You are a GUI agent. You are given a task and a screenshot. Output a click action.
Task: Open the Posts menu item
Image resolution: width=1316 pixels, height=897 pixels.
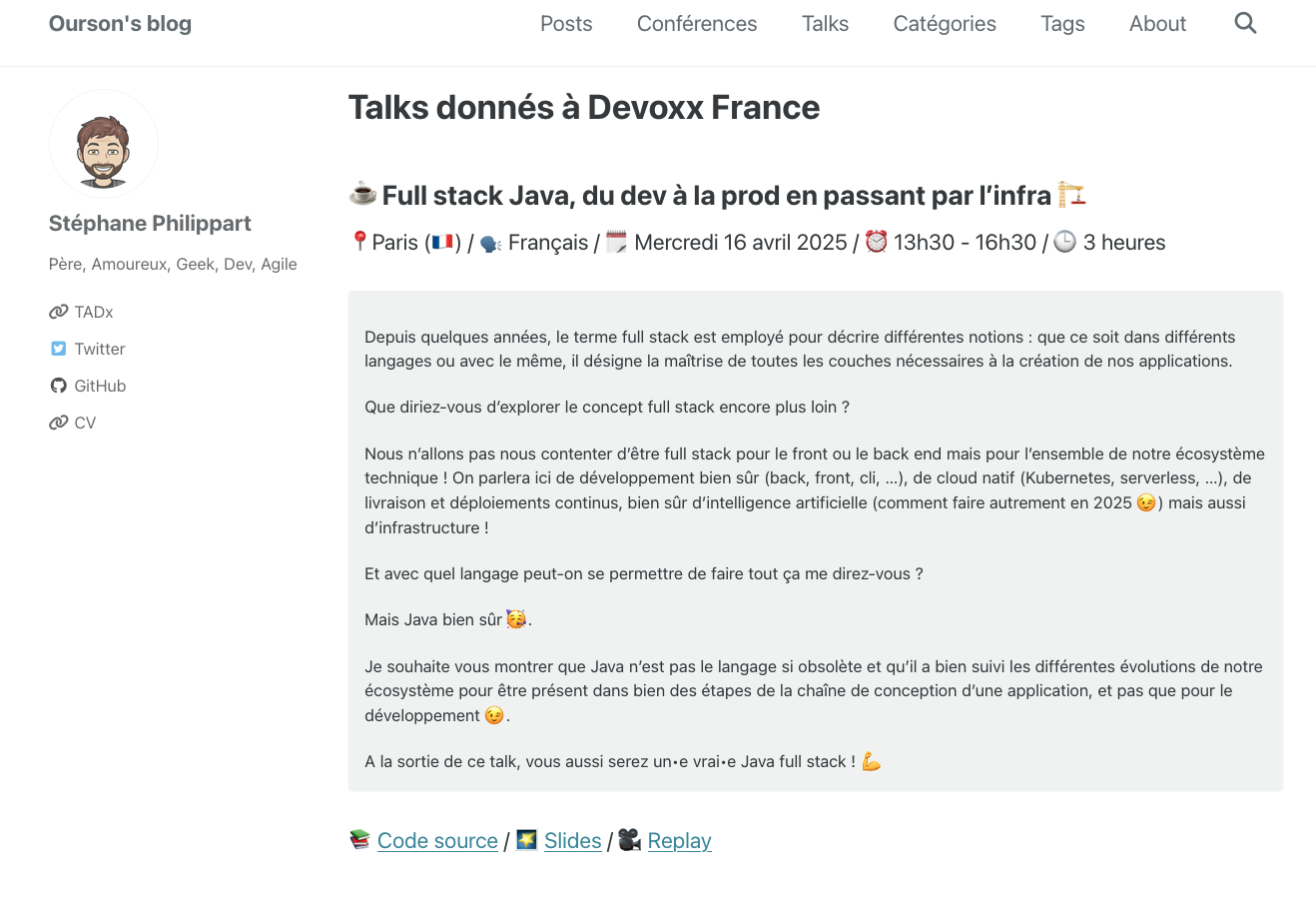[566, 24]
